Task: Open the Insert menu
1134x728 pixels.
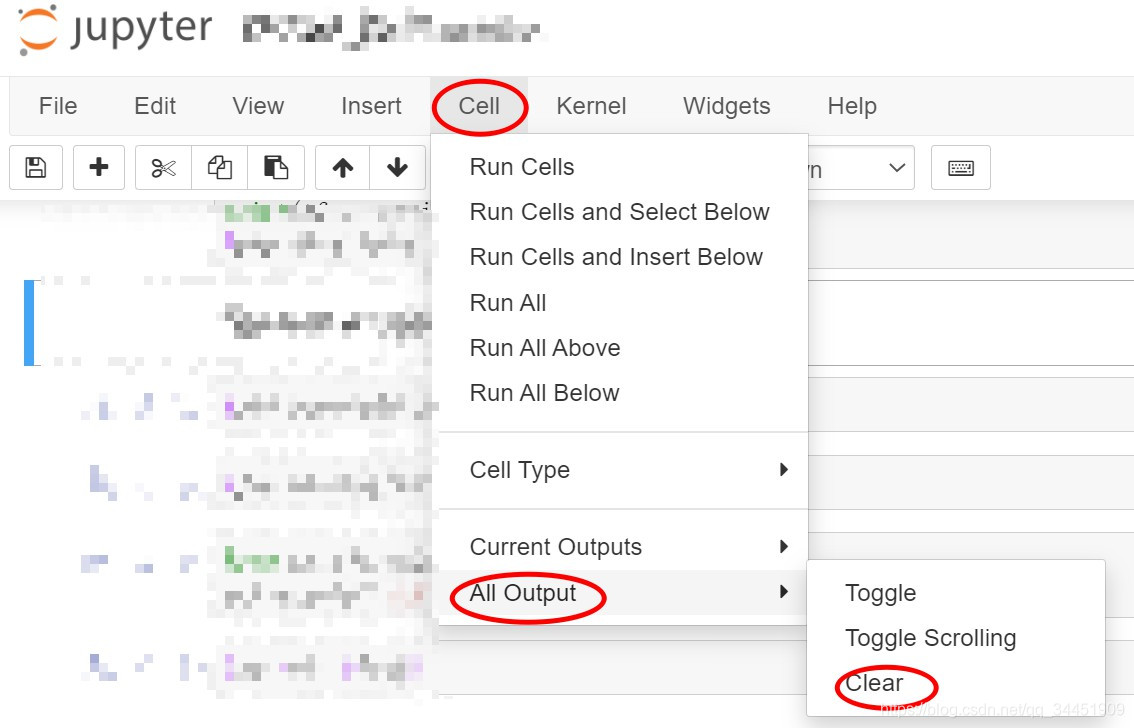Action: [371, 106]
